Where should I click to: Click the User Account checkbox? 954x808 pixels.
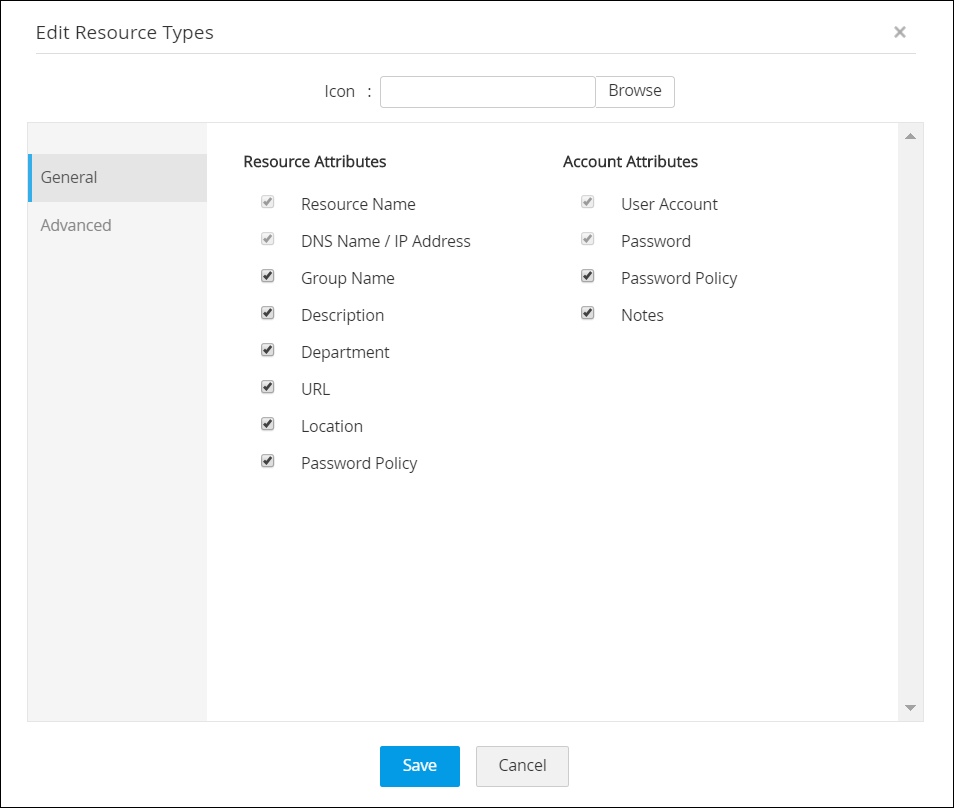tap(587, 202)
